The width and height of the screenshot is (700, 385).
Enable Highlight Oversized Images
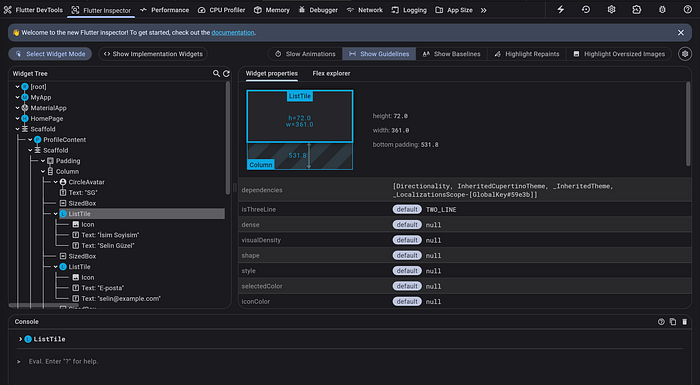tap(619, 54)
